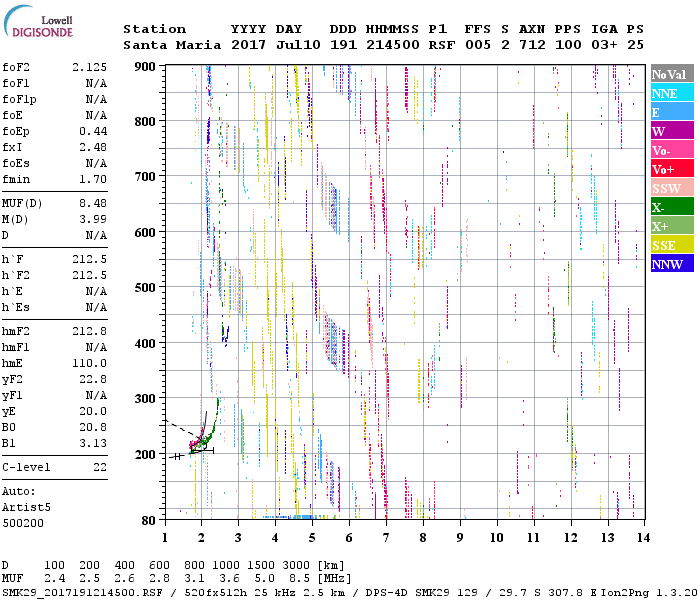This screenshot has width=700, height=600.
Task: Click the Jul10 date in header
Action: 298,45
